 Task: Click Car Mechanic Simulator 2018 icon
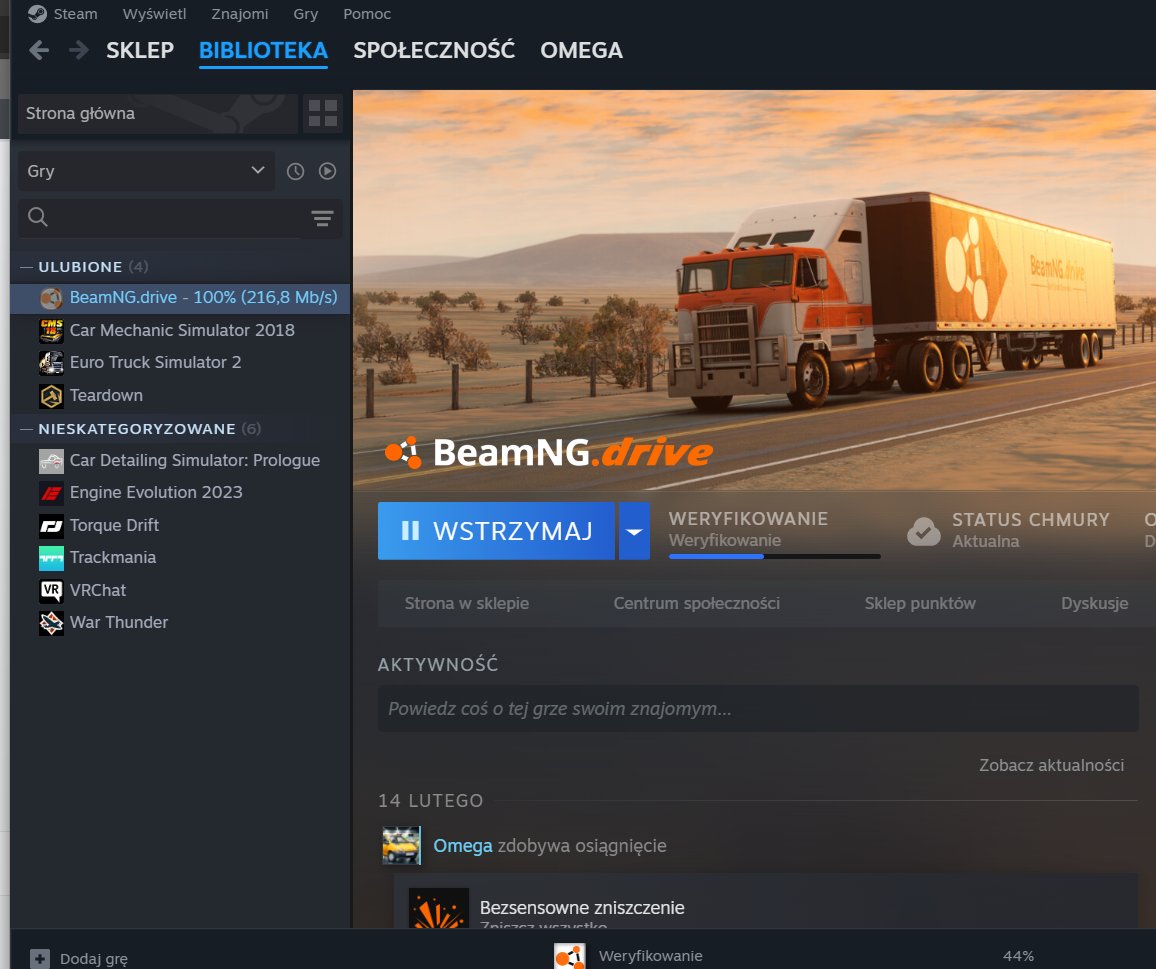[51, 330]
